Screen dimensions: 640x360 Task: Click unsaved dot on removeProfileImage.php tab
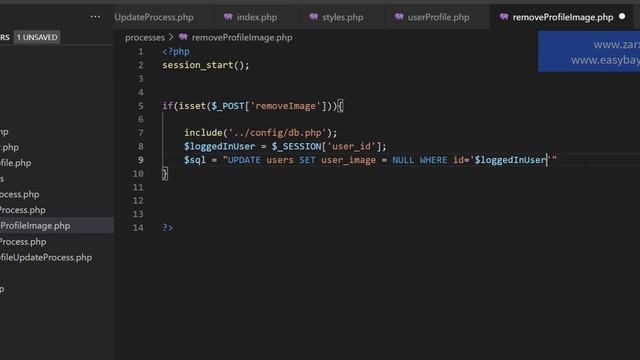click(622, 17)
